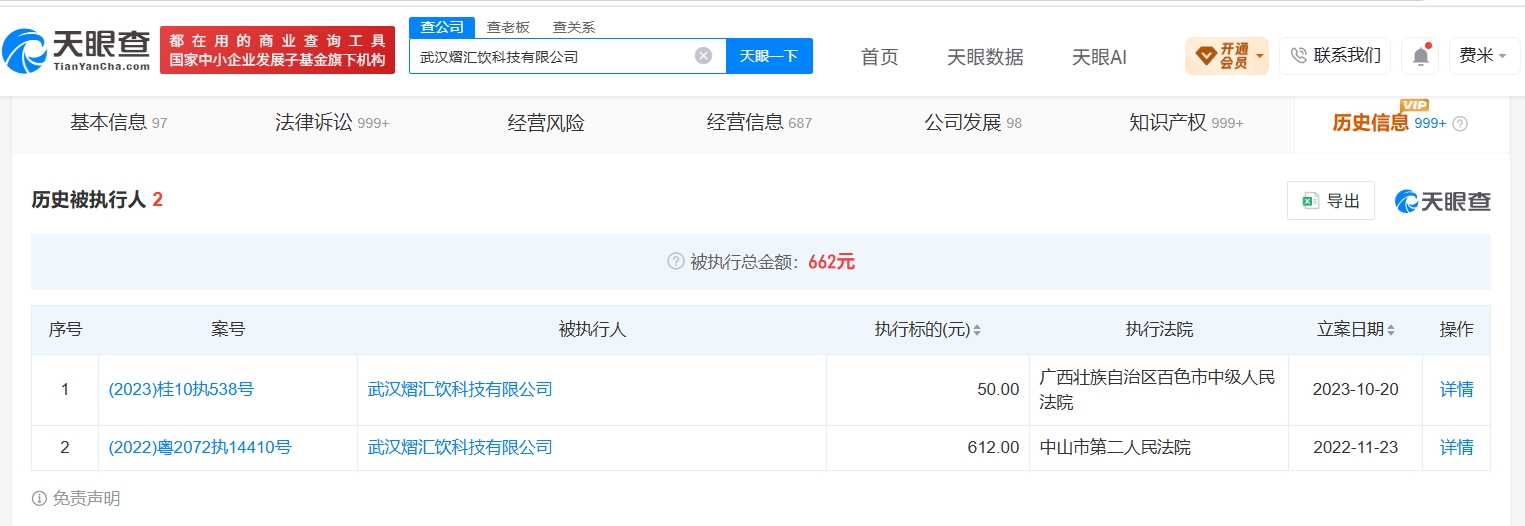
Task: Open 详情 for the 2023-10-20 case
Action: pos(1456,389)
